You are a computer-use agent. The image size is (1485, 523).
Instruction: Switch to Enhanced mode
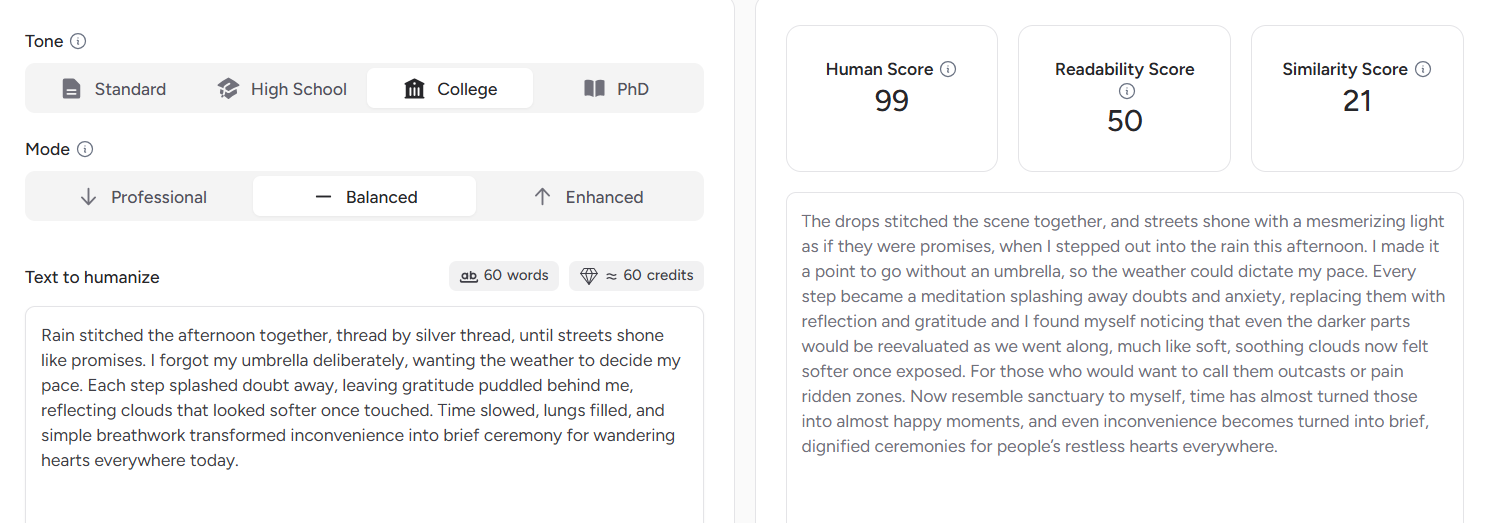point(588,197)
